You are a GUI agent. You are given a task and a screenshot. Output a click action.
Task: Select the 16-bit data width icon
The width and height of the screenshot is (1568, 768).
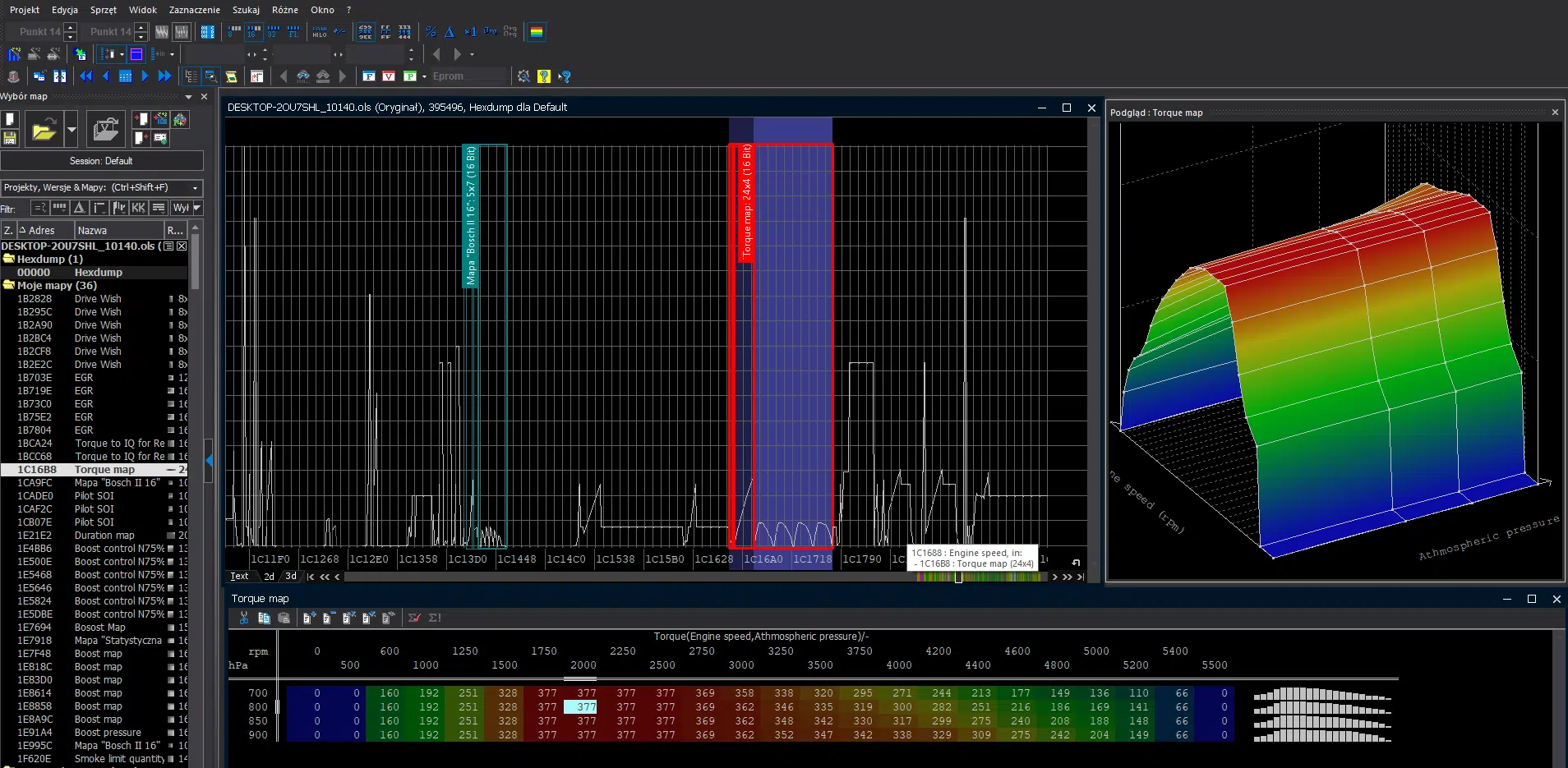[254, 32]
